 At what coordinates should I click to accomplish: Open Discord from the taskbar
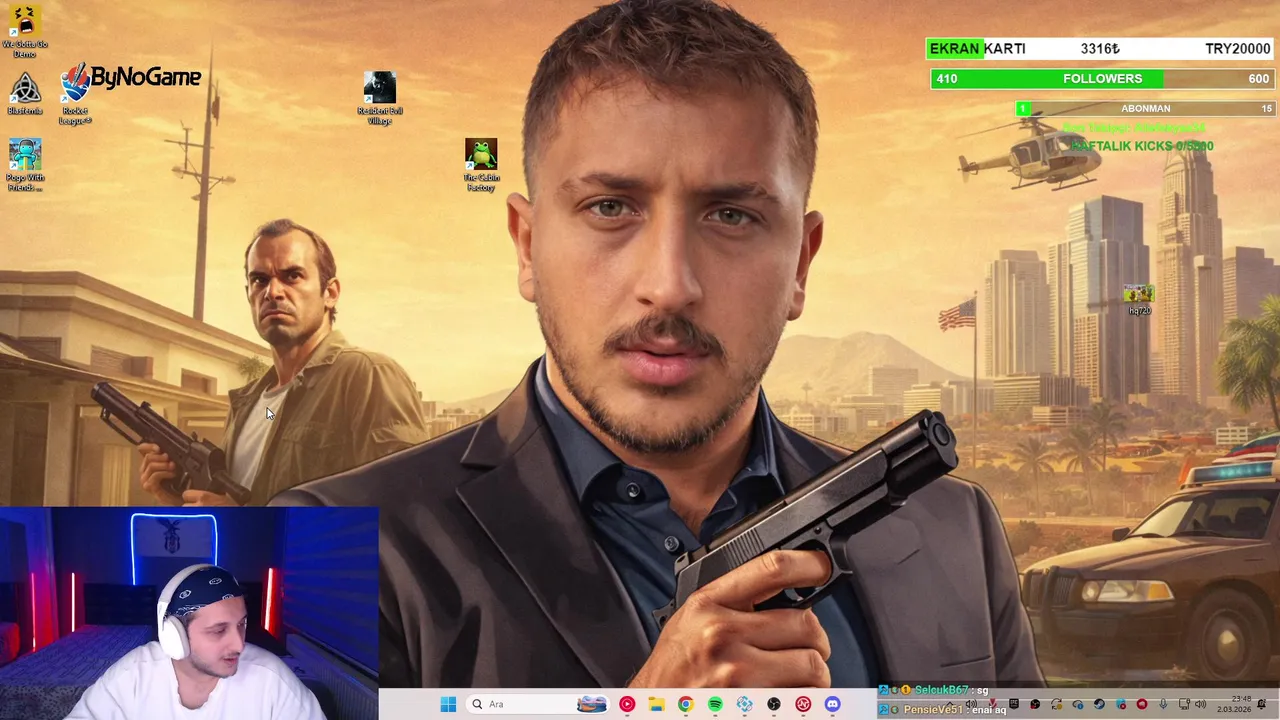(x=832, y=704)
